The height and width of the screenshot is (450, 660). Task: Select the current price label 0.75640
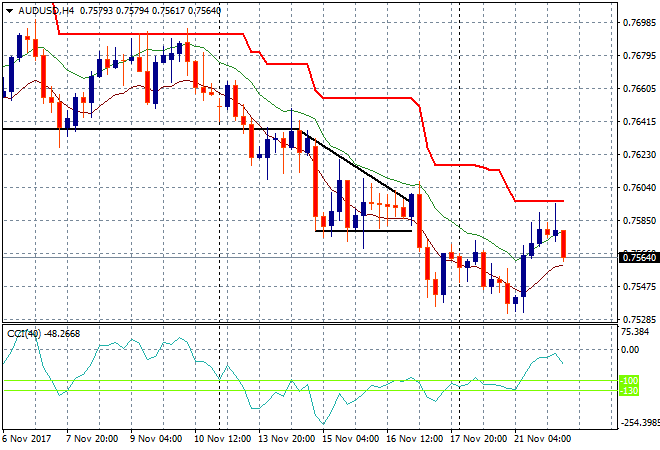point(639,257)
